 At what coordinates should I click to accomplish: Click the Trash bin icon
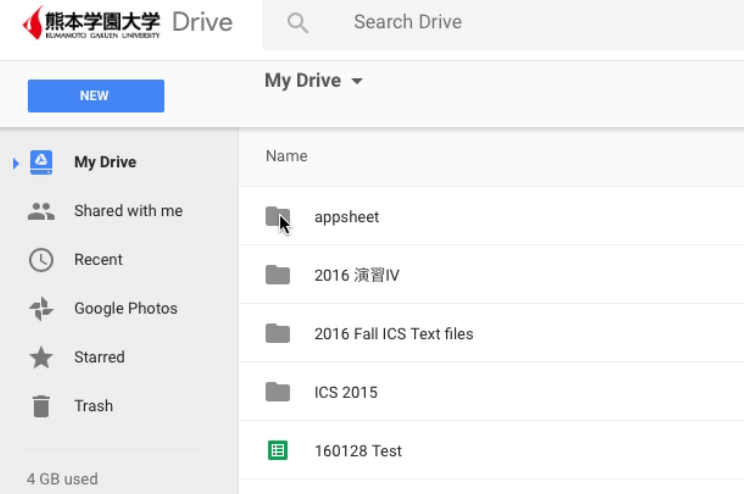click(x=41, y=406)
